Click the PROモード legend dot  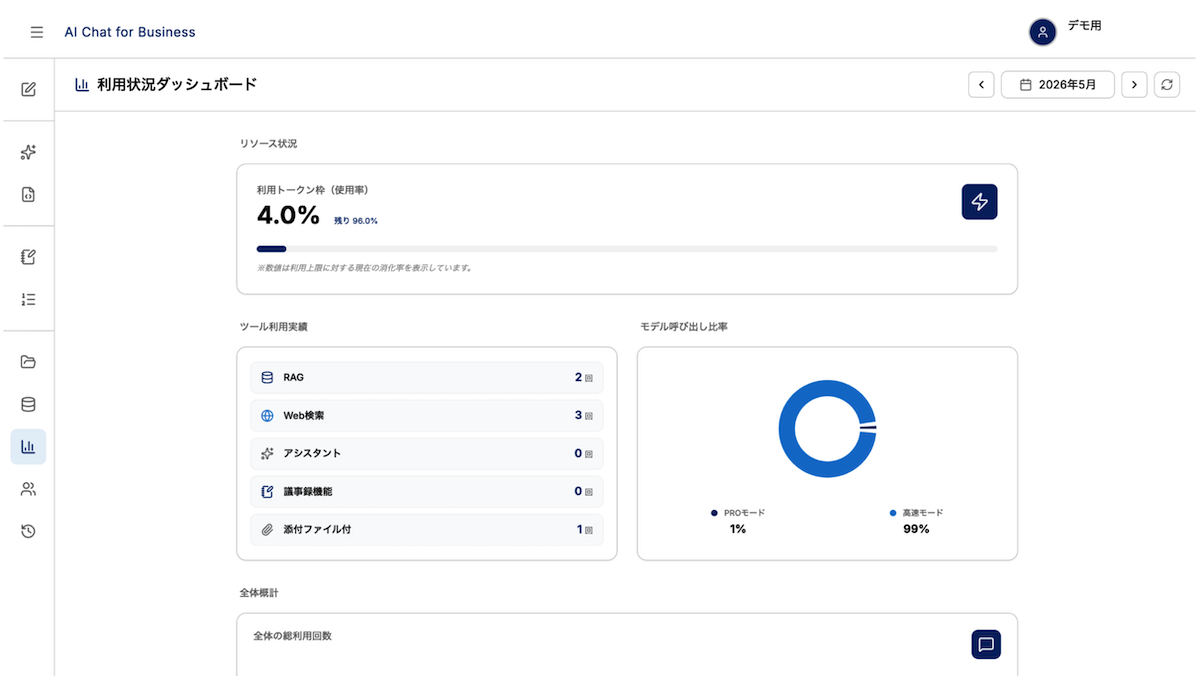tap(714, 513)
